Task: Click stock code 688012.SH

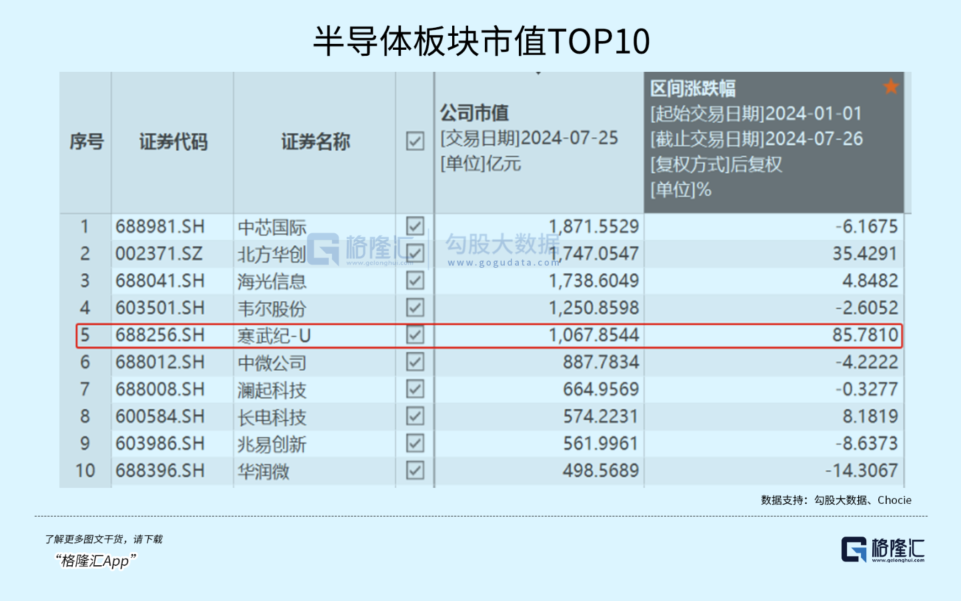Action: (x=160, y=363)
